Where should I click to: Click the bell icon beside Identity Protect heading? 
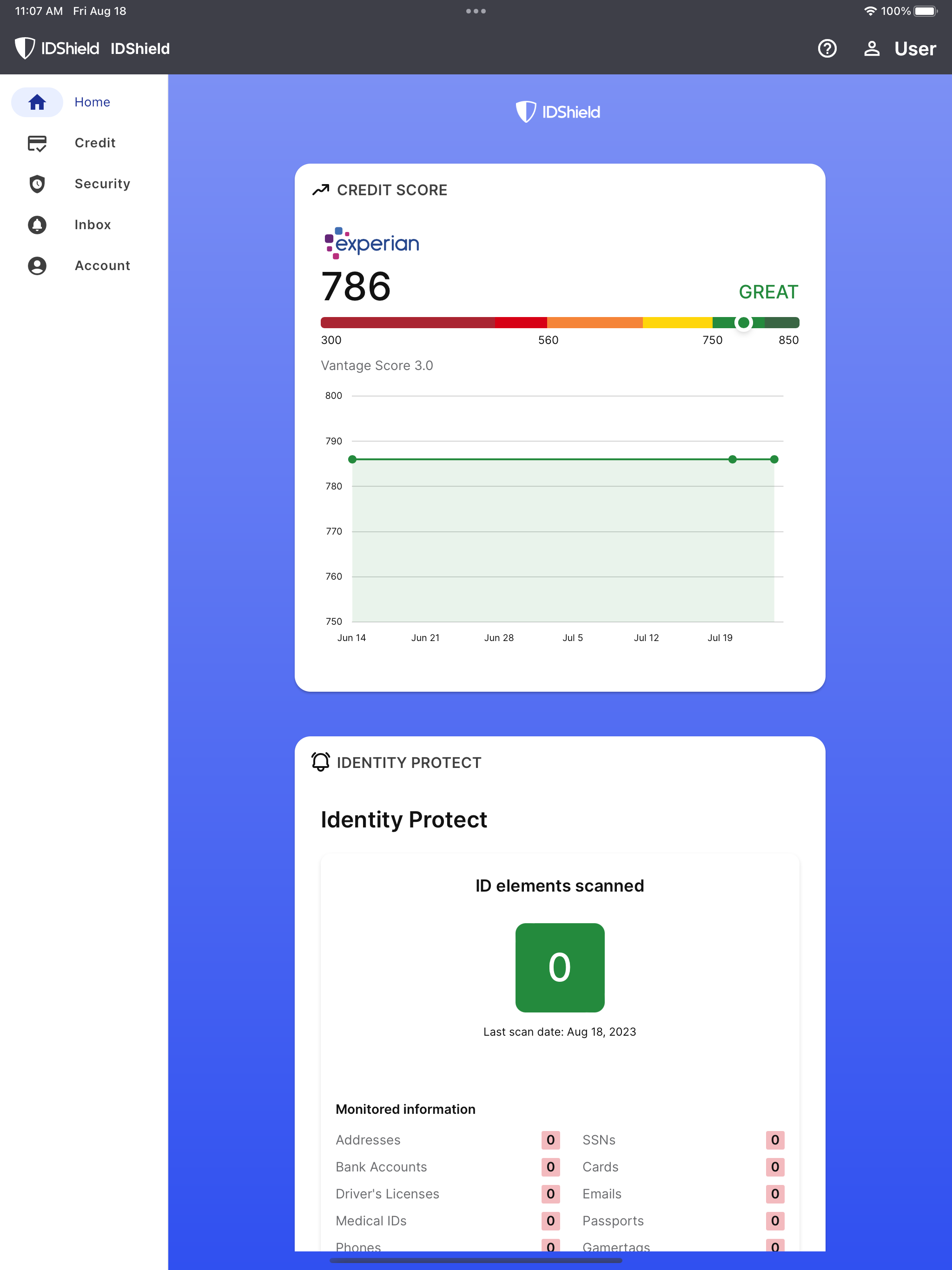tap(320, 762)
